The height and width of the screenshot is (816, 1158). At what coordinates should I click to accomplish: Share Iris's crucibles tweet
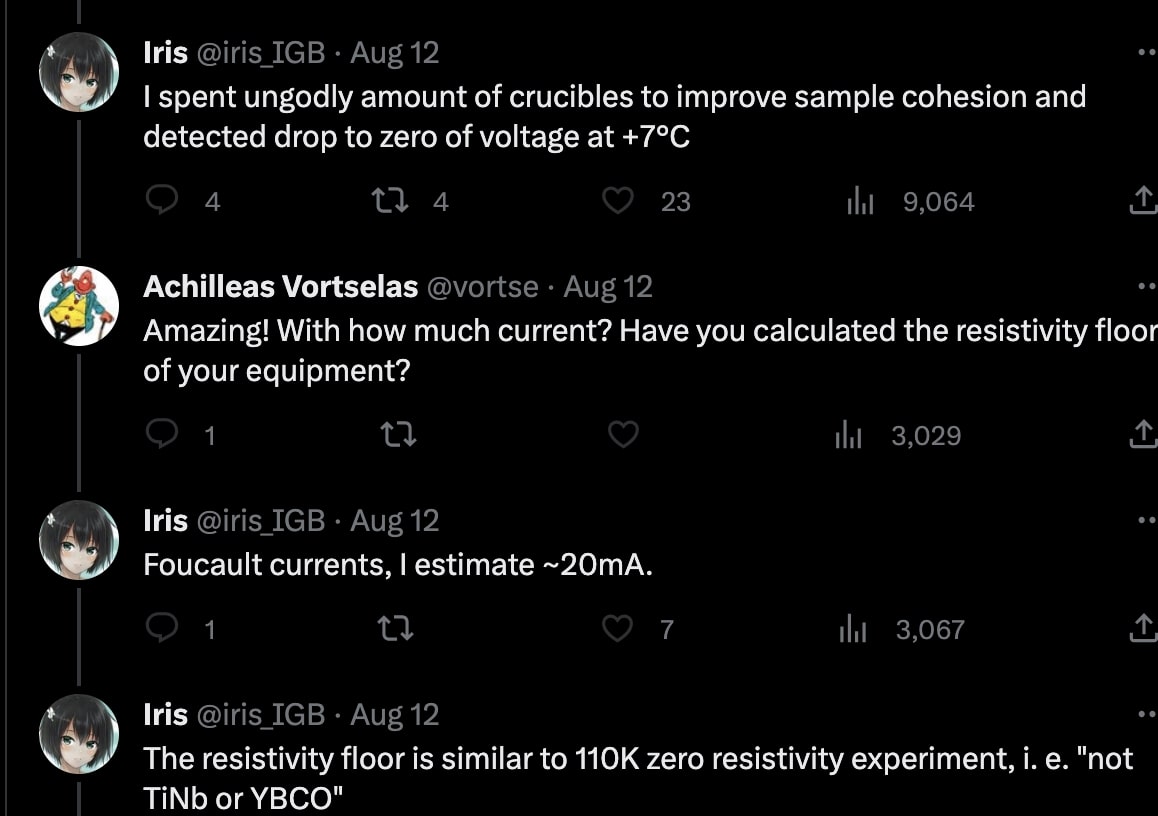click(1140, 202)
